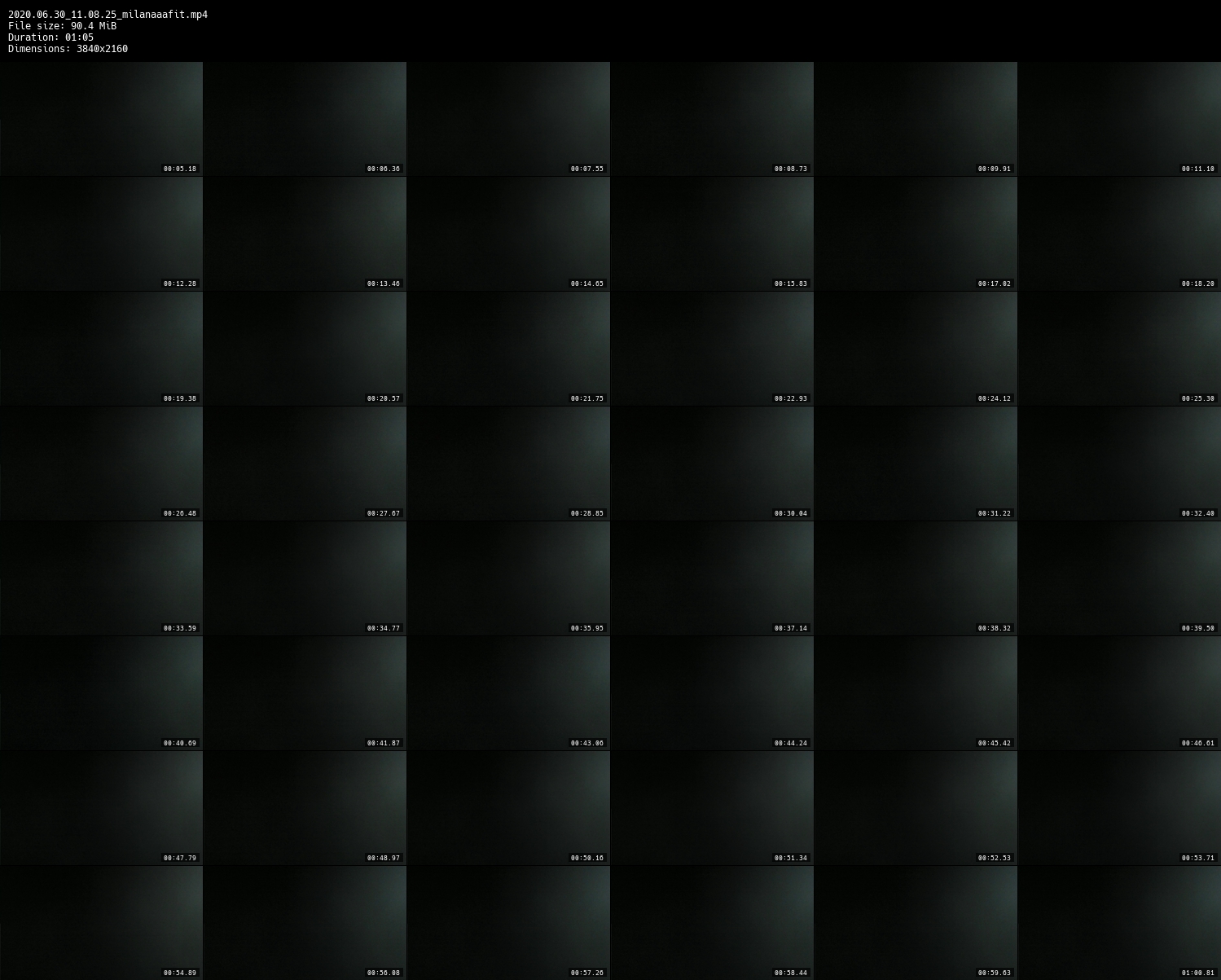Open thumbnail labeled 00:48.97
The height and width of the screenshot is (980, 1221).
305,808
